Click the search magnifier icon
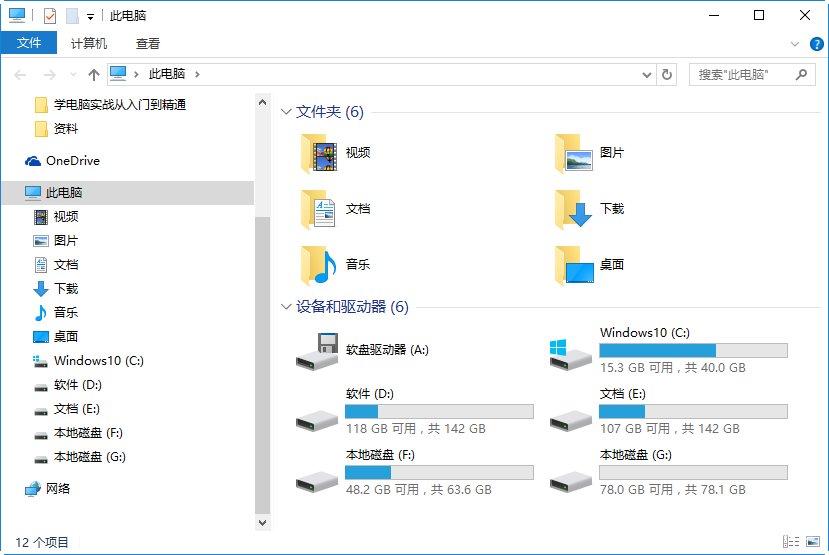The height and width of the screenshot is (555, 829). pyautogui.click(x=802, y=75)
